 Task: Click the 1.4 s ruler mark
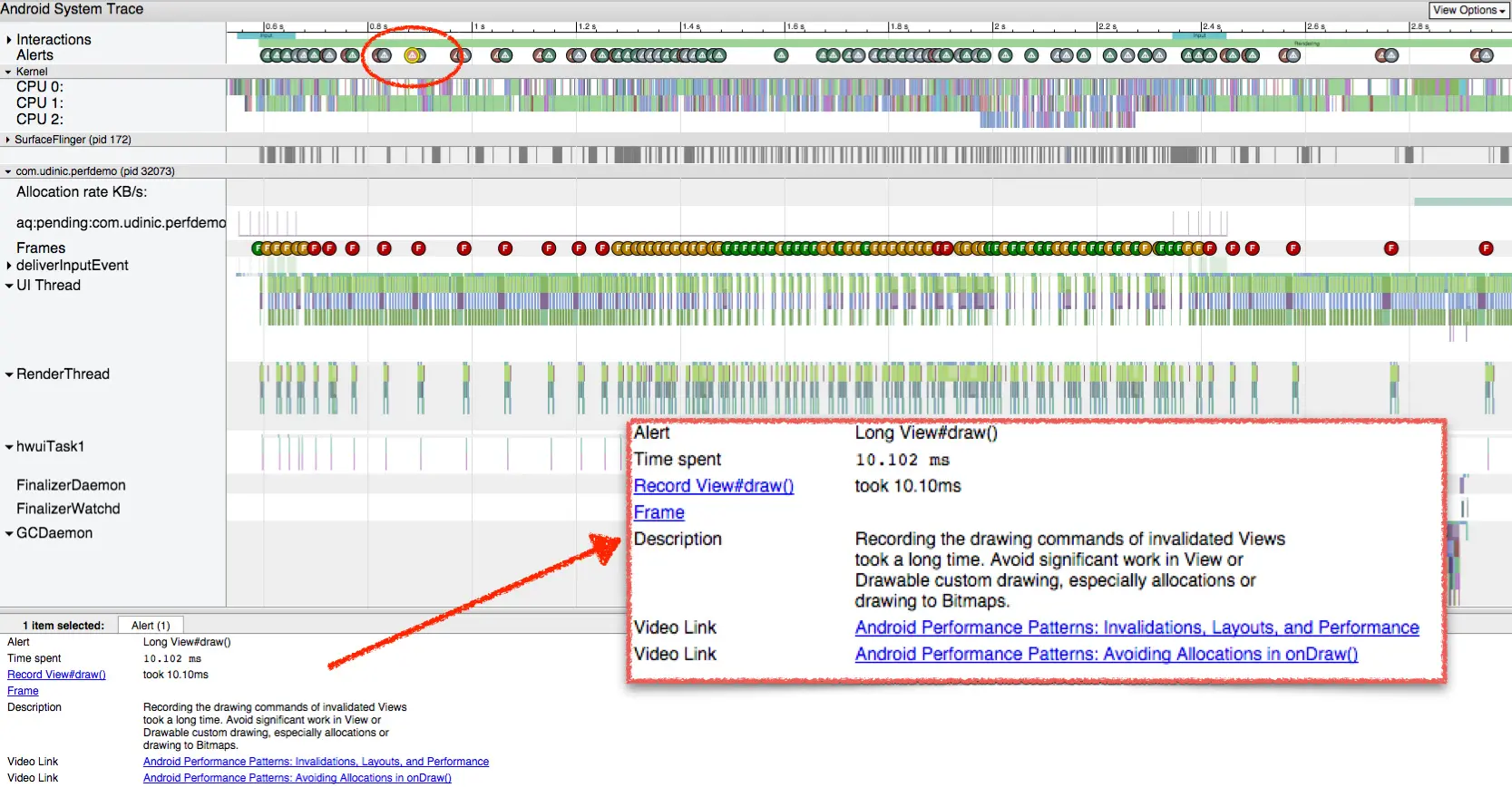[x=691, y=26]
